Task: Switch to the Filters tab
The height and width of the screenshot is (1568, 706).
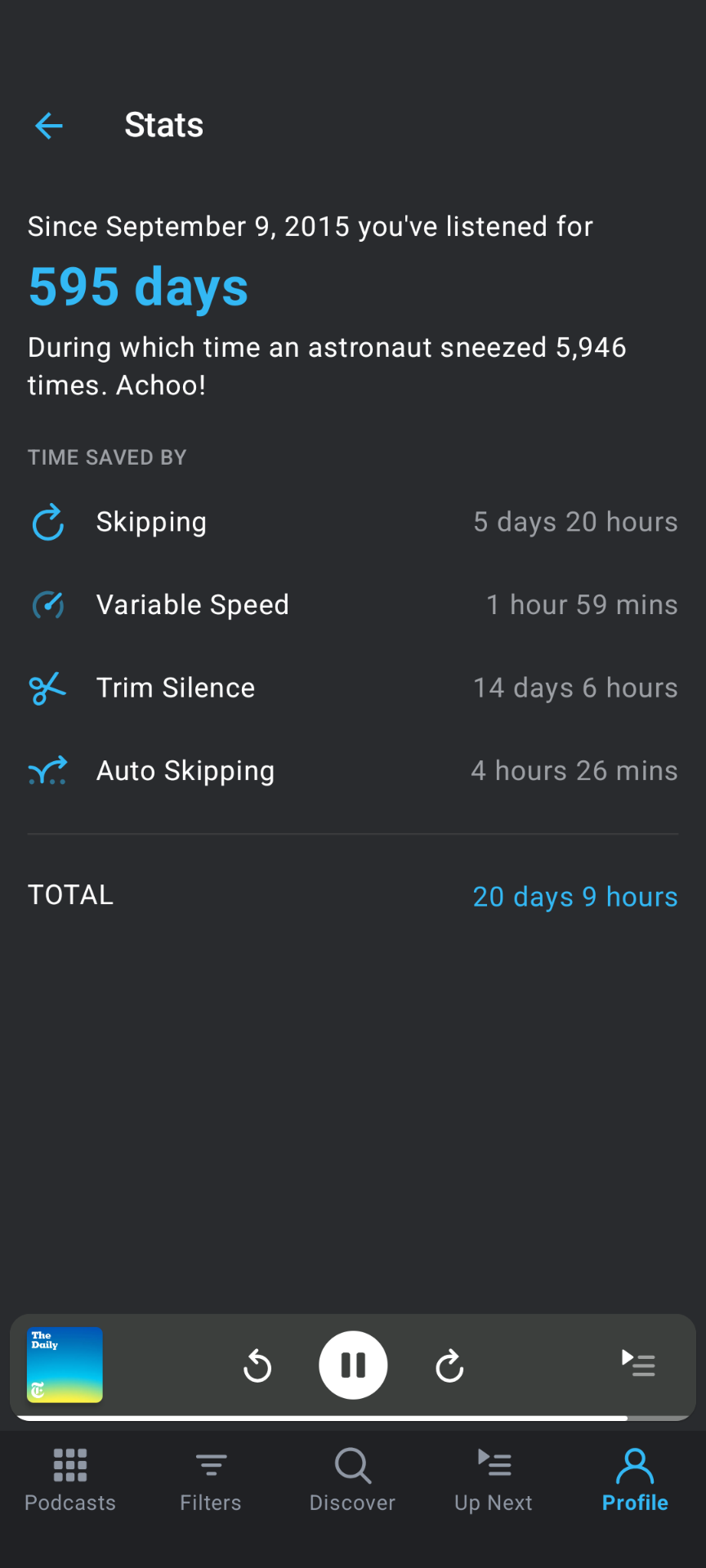Action: 211,1480
